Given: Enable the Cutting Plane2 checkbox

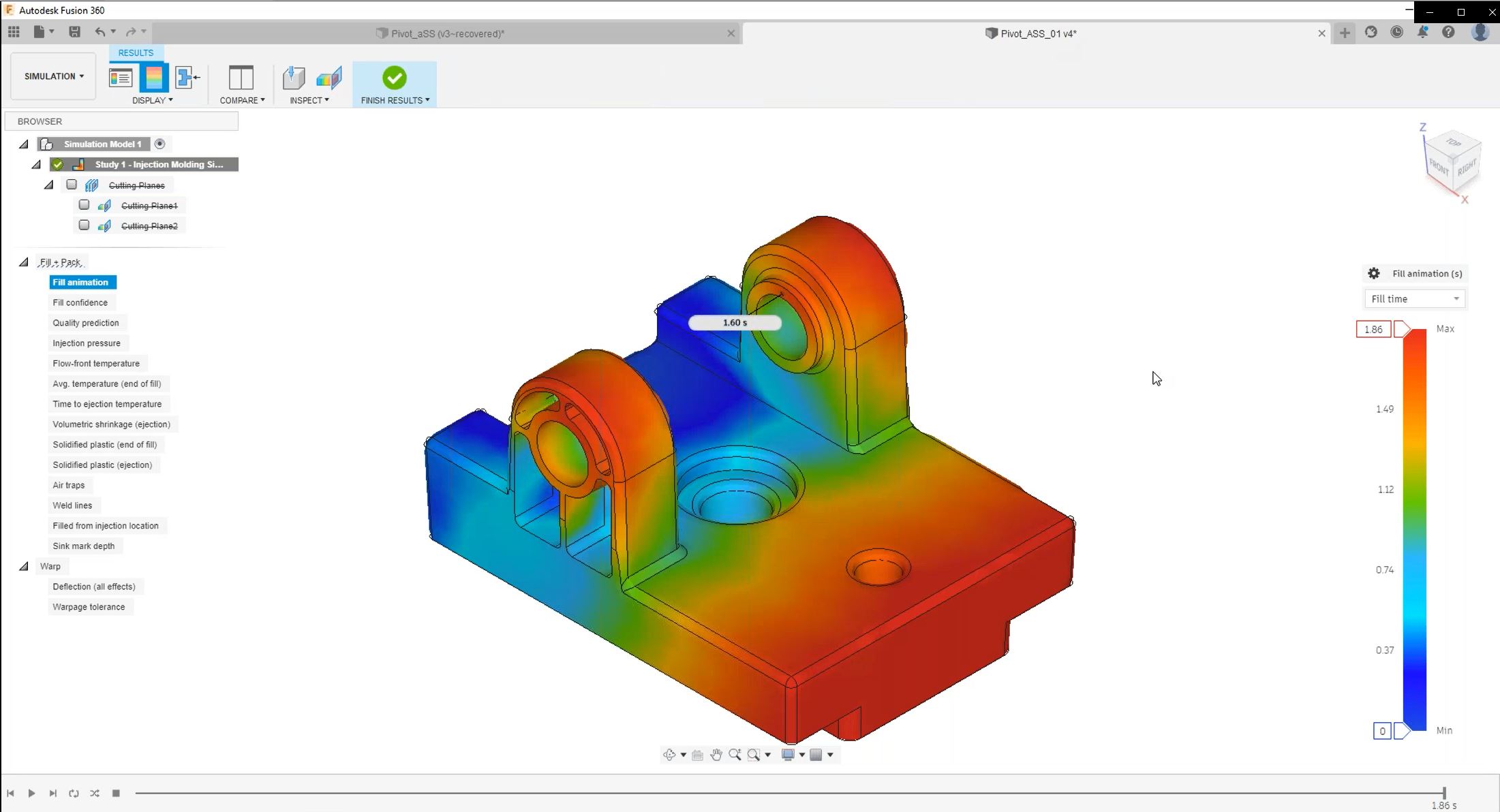Looking at the screenshot, I should tap(84, 225).
